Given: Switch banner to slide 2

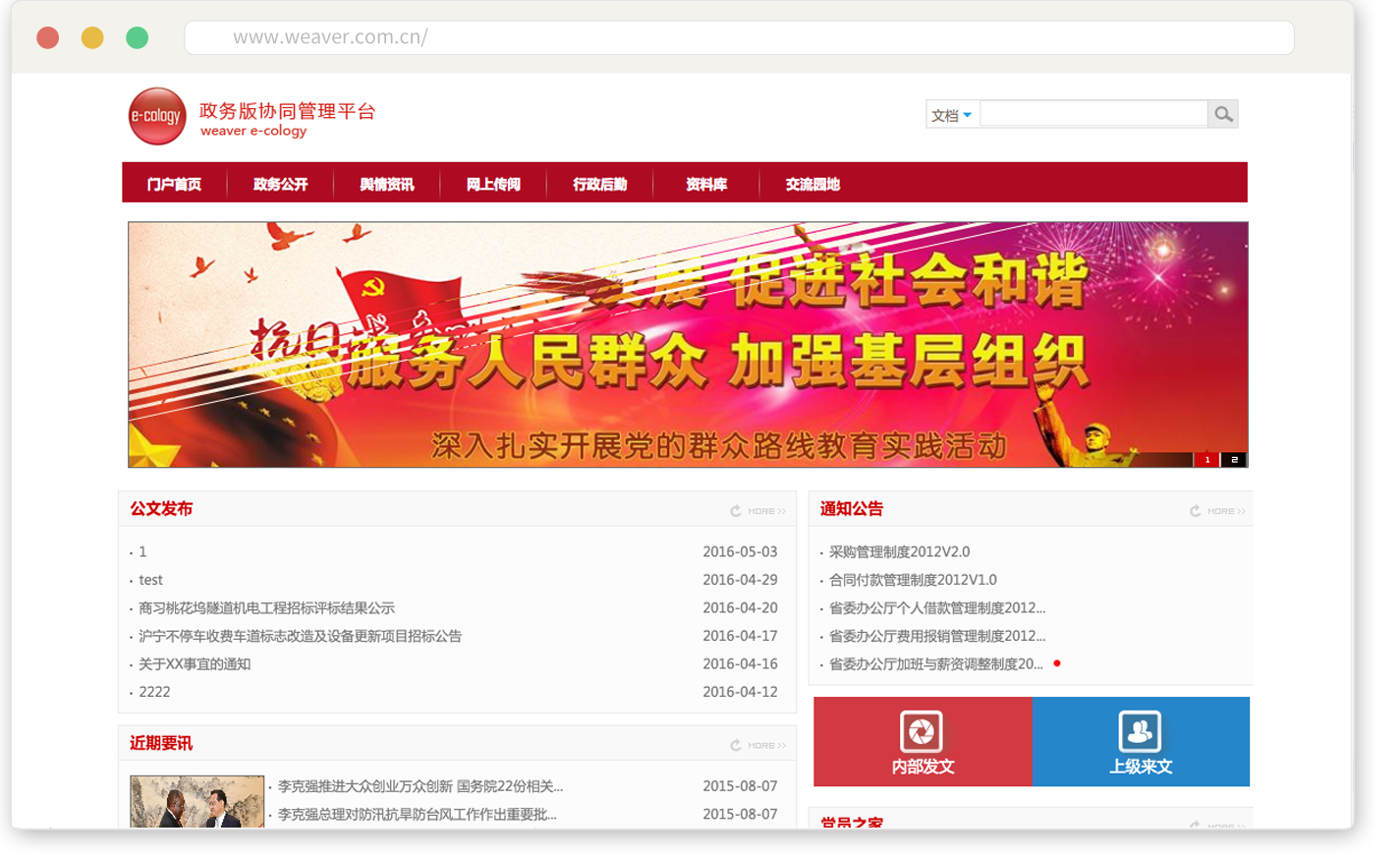Looking at the screenshot, I should click(x=1234, y=460).
